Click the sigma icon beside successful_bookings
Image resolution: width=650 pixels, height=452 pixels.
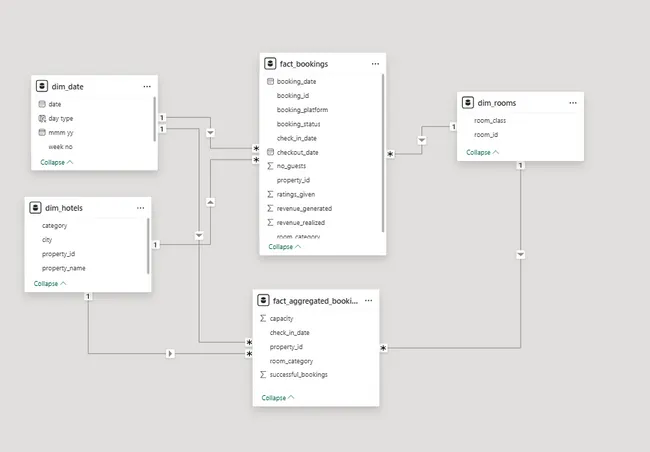pyautogui.click(x=263, y=374)
